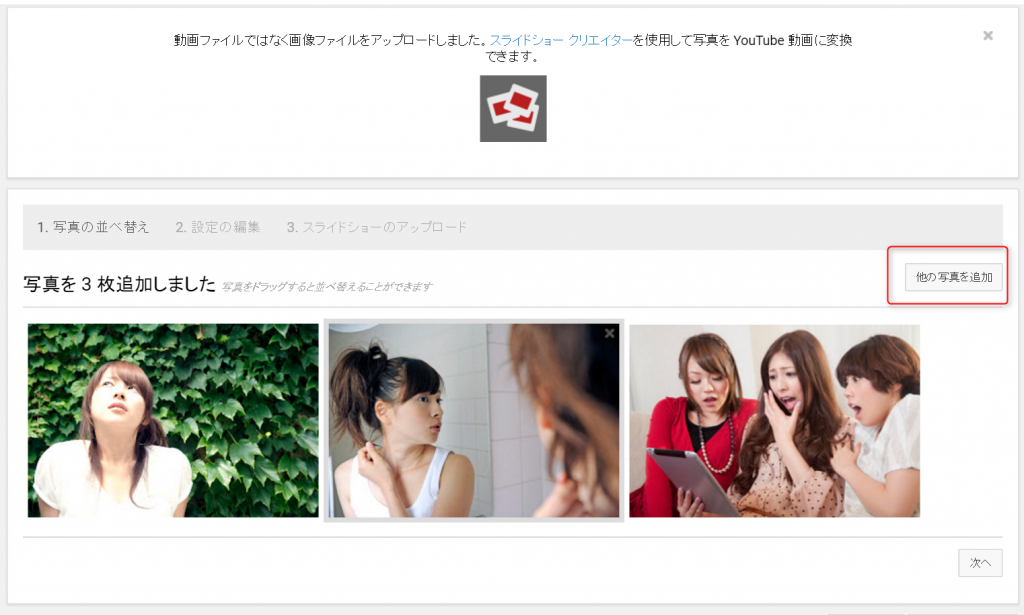This screenshot has height=615, width=1024.
Task: Go to the 2. 設定の編集 step
Action: pos(218,227)
